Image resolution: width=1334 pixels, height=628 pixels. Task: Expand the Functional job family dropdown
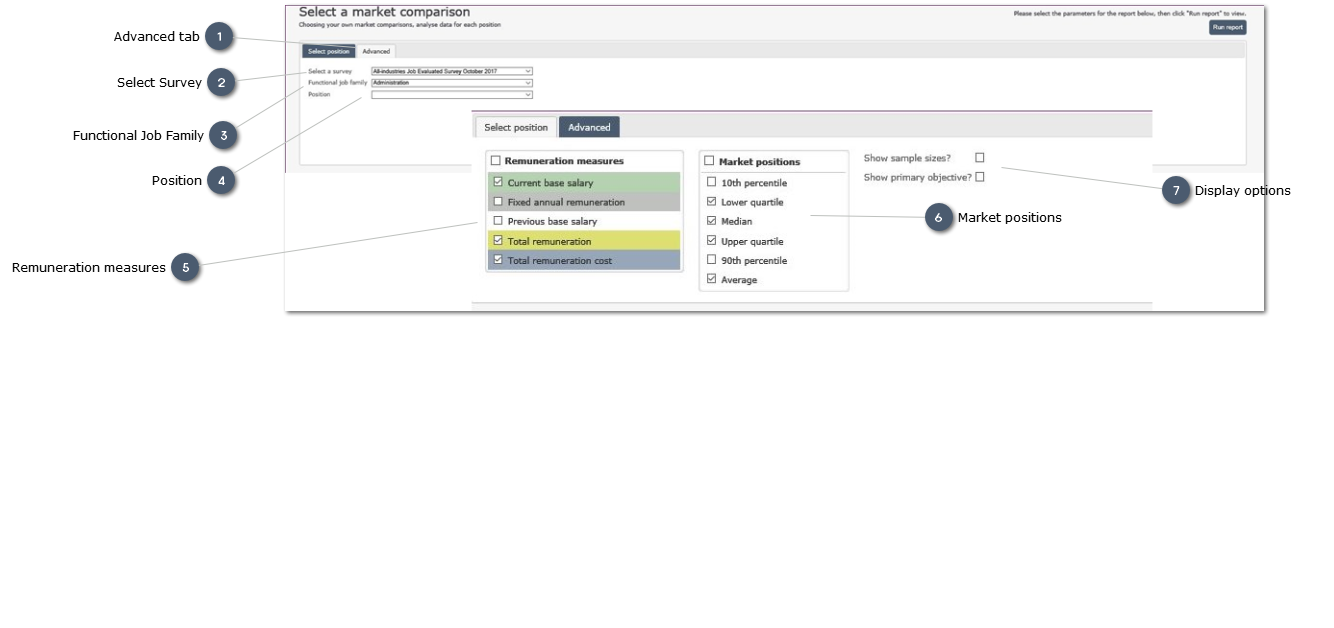point(451,83)
